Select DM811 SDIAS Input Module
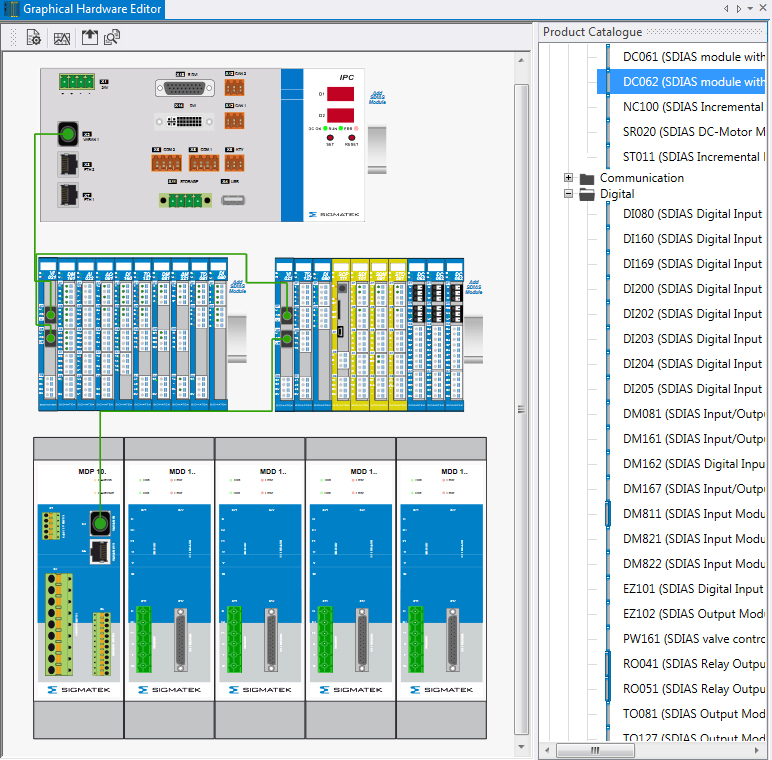The width and height of the screenshot is (772, 760). point(693,514)
